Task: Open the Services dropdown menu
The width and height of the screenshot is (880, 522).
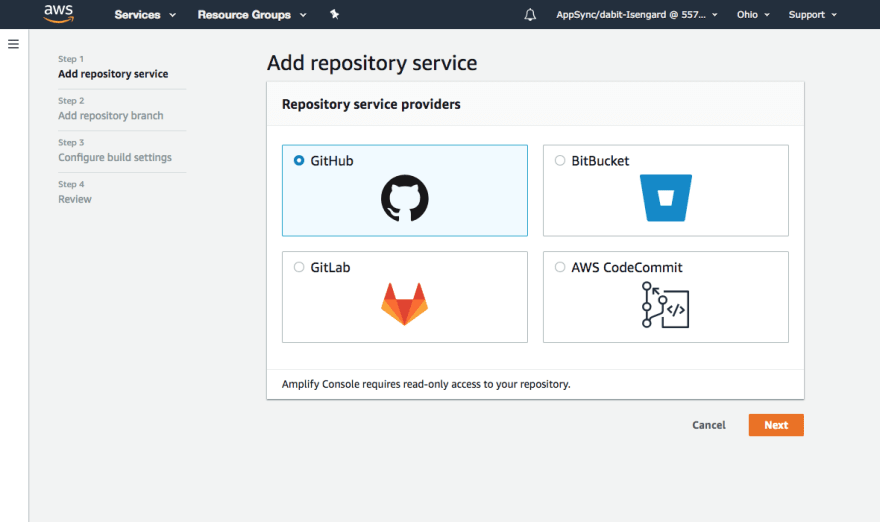Action: click(x=145, y=15)
